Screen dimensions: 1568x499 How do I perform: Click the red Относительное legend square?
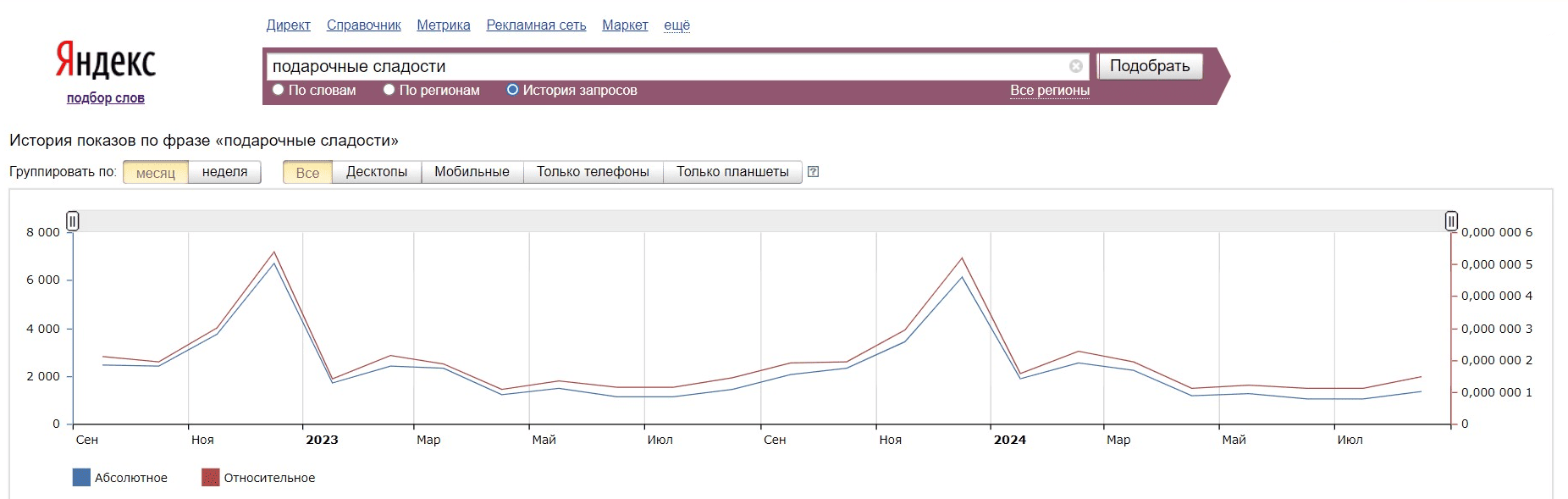210,478
